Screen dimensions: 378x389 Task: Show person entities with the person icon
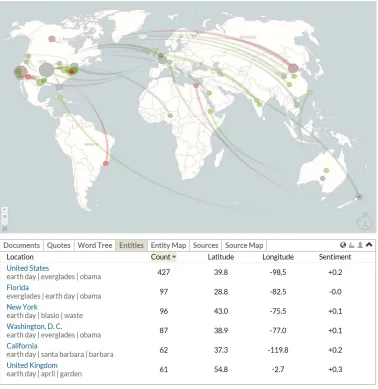(360, 245)
